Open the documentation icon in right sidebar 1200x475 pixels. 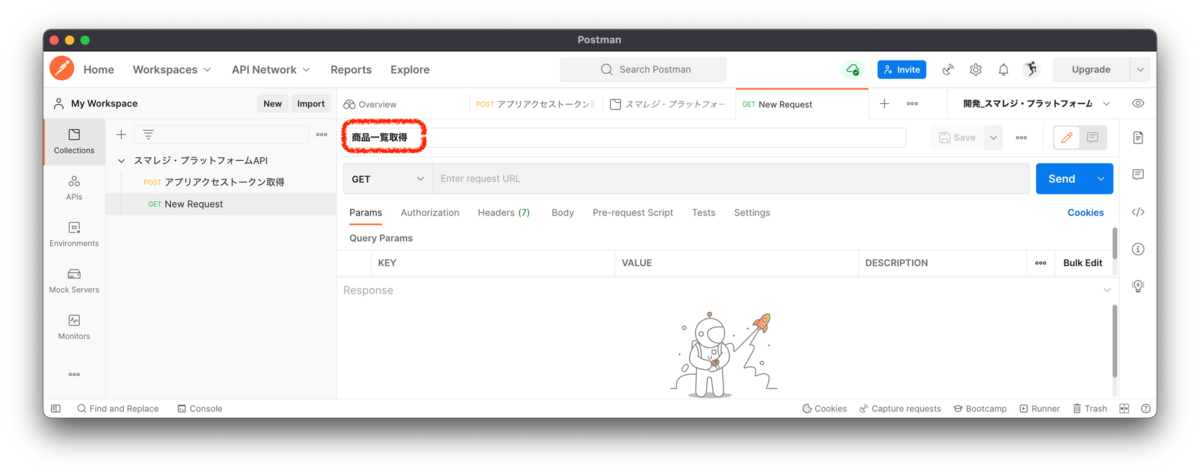coord(1138,137)
